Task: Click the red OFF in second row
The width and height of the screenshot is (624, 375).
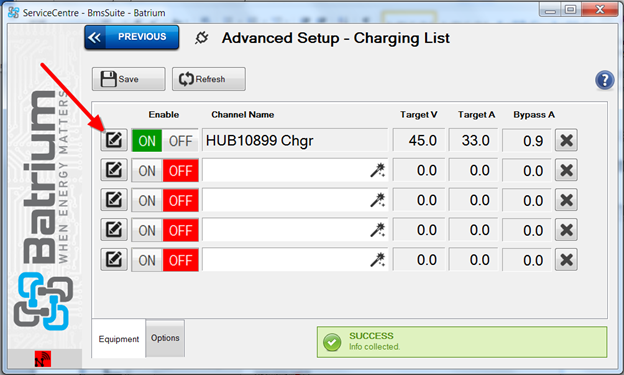Action: [181, 170]
